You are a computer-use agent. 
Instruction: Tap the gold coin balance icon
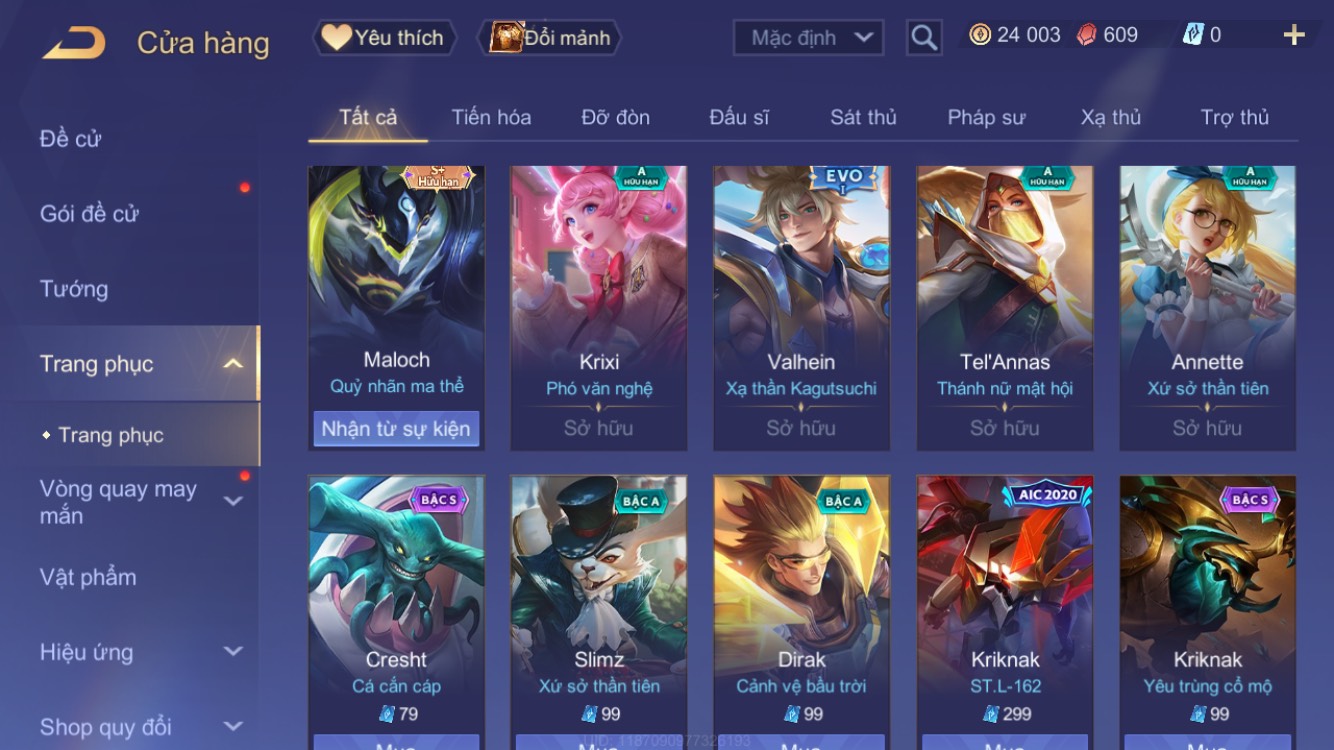(x=980, y=35)
